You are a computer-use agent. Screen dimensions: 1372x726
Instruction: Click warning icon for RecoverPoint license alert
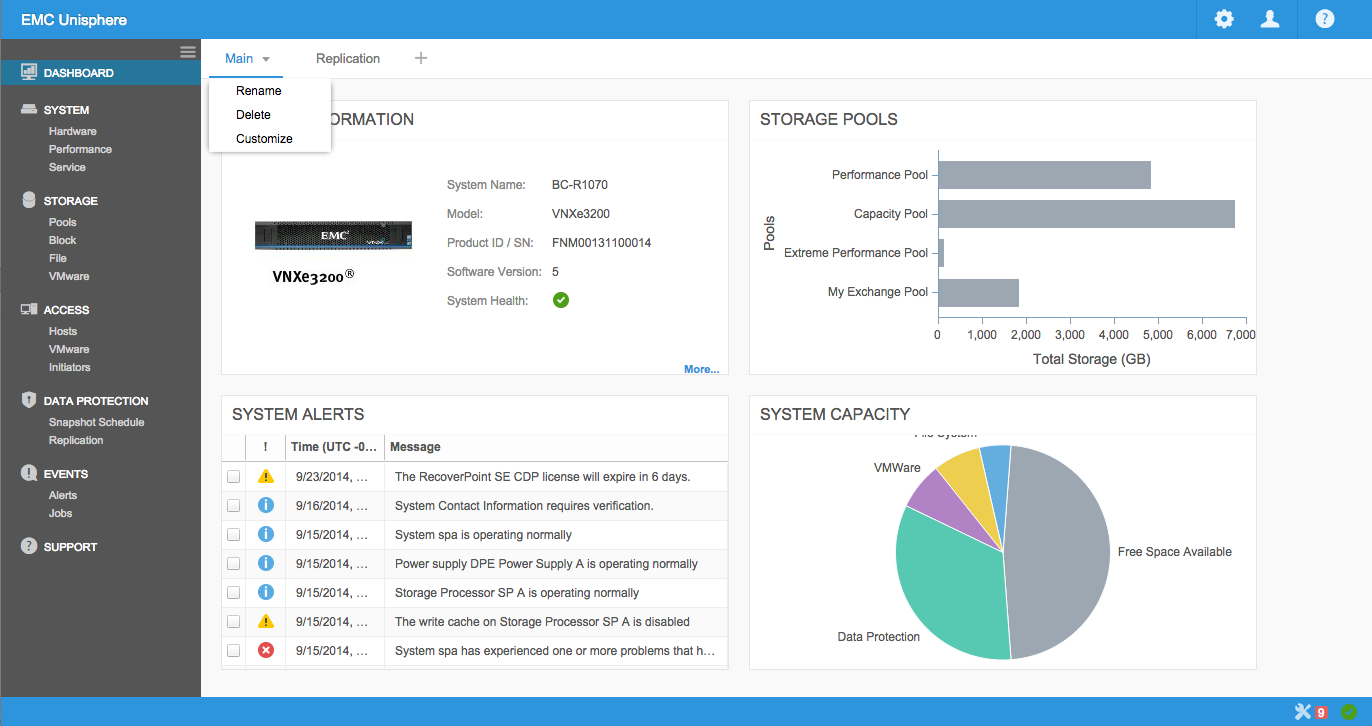click(x=265, y=477)
